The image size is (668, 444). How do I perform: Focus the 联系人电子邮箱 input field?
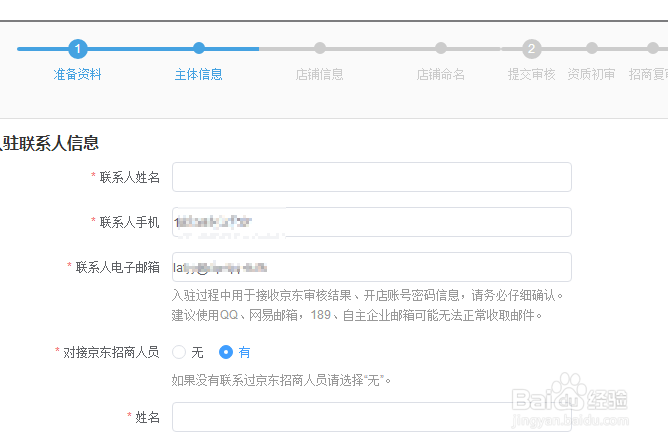(371, 267)
